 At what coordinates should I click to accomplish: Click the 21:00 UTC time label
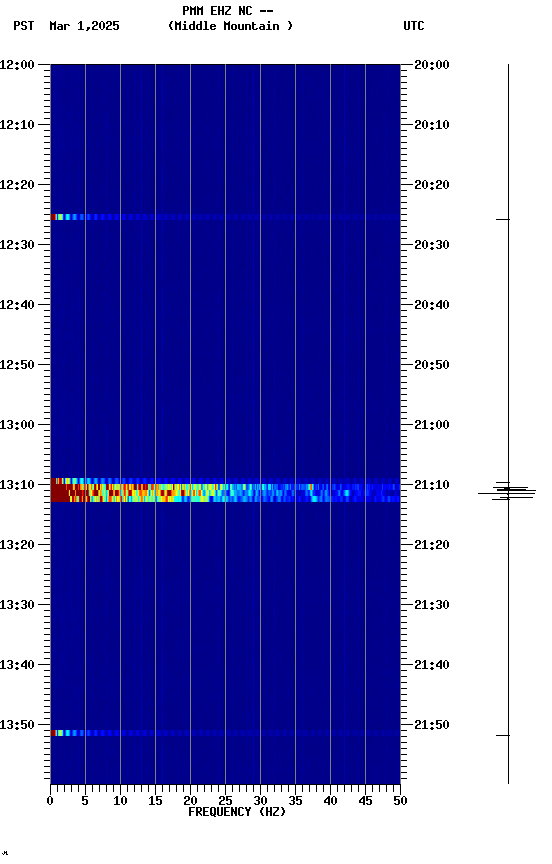432,425
